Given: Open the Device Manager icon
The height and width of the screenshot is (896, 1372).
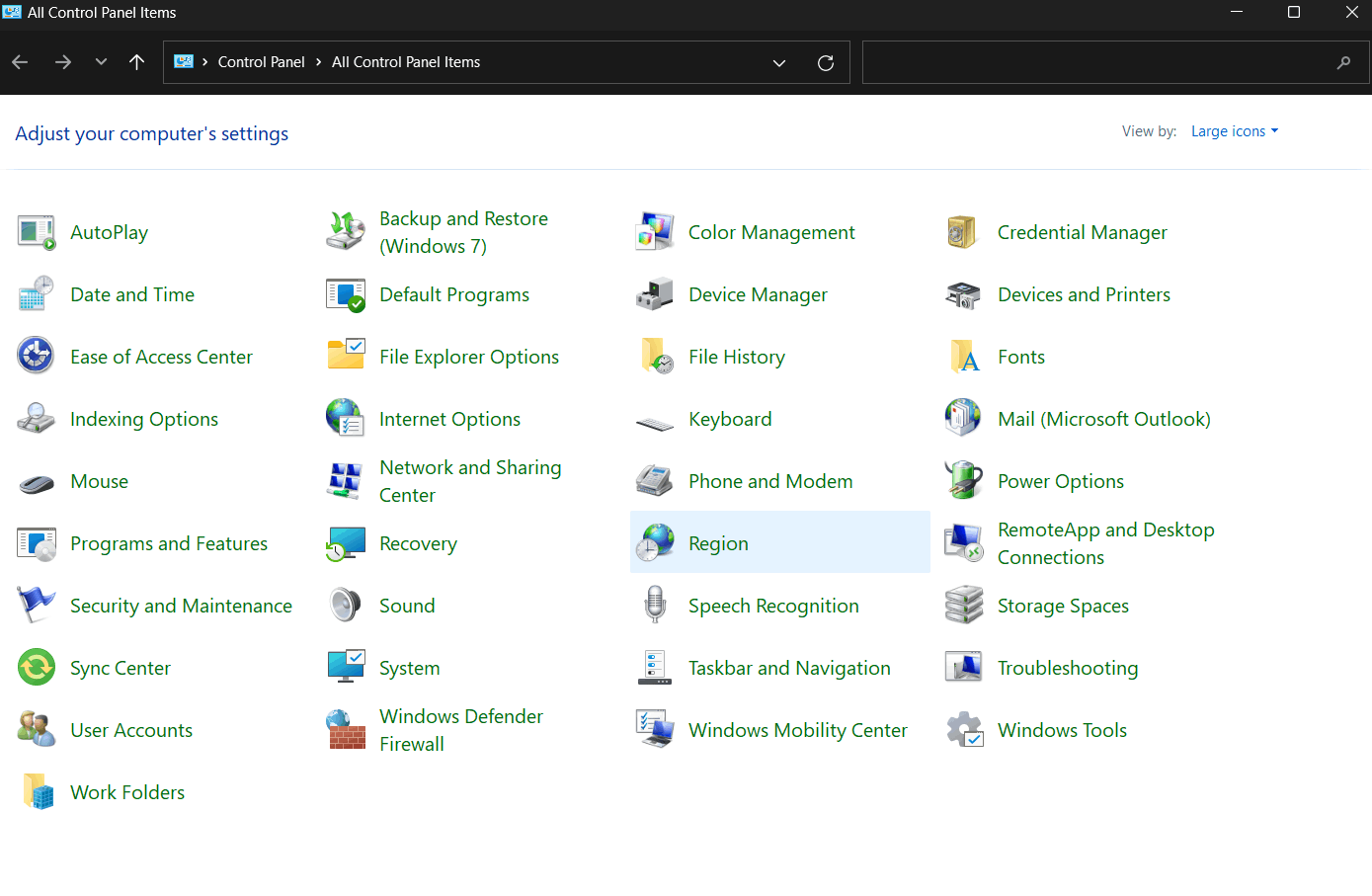Looking at the screenshot, I should click(x=655, y=294).
